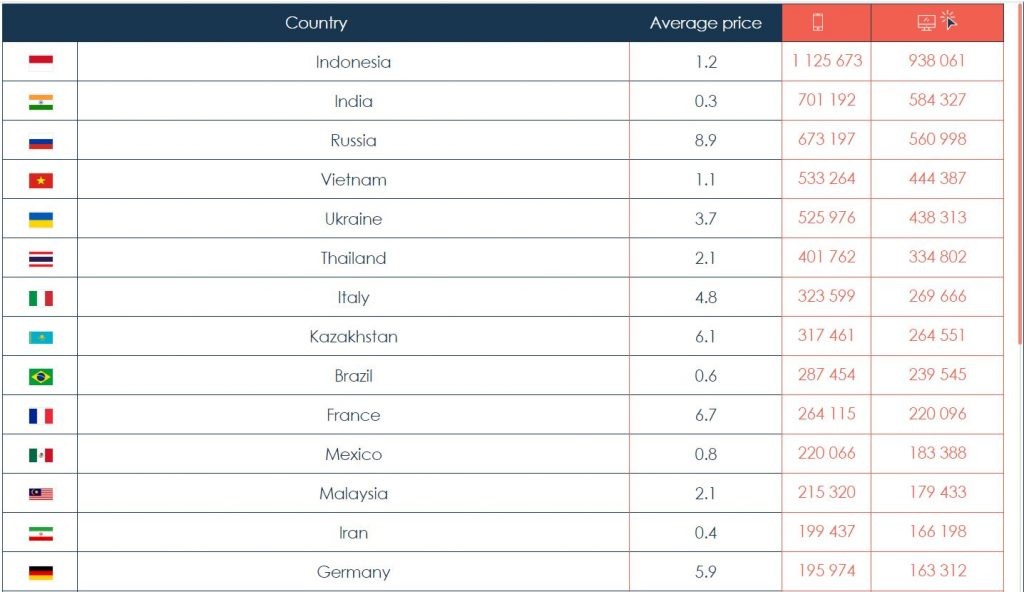Click the Average price column header
Screen dimensions: 1024x592
[x=705, y=23]
